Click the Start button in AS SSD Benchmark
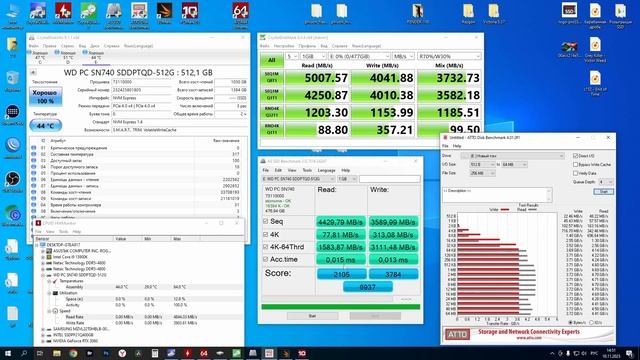This screenshot has width=640, height=360. 312,316
